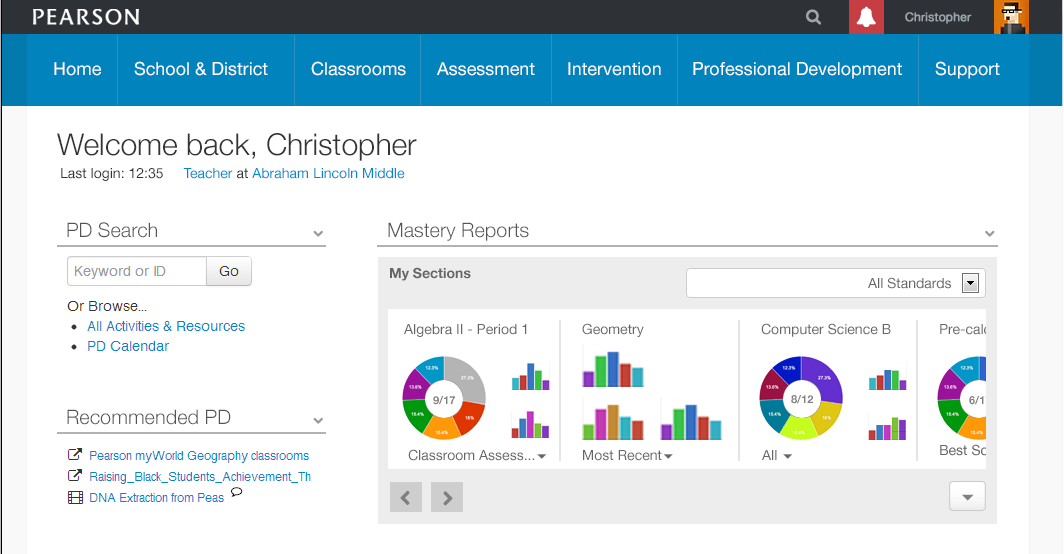Open Intervention menu
The image size is (1064, 554).
pos(614,69)
